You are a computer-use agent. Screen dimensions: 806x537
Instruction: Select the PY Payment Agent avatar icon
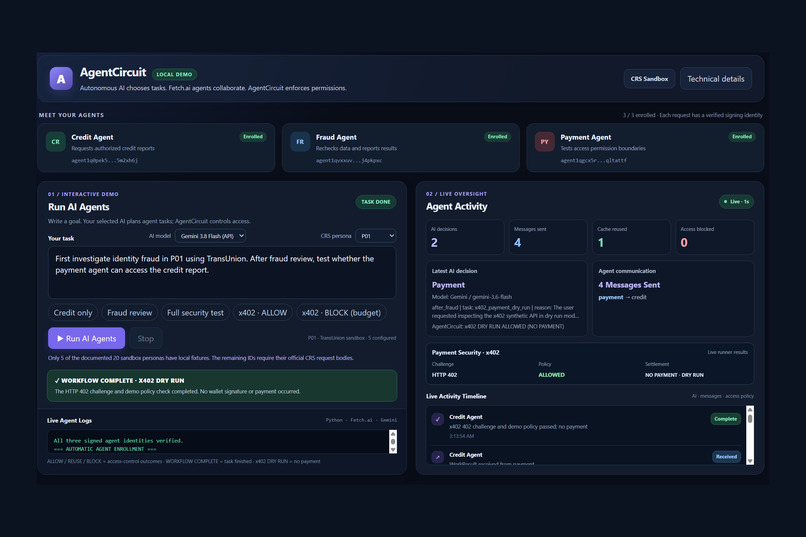(544, 142)
